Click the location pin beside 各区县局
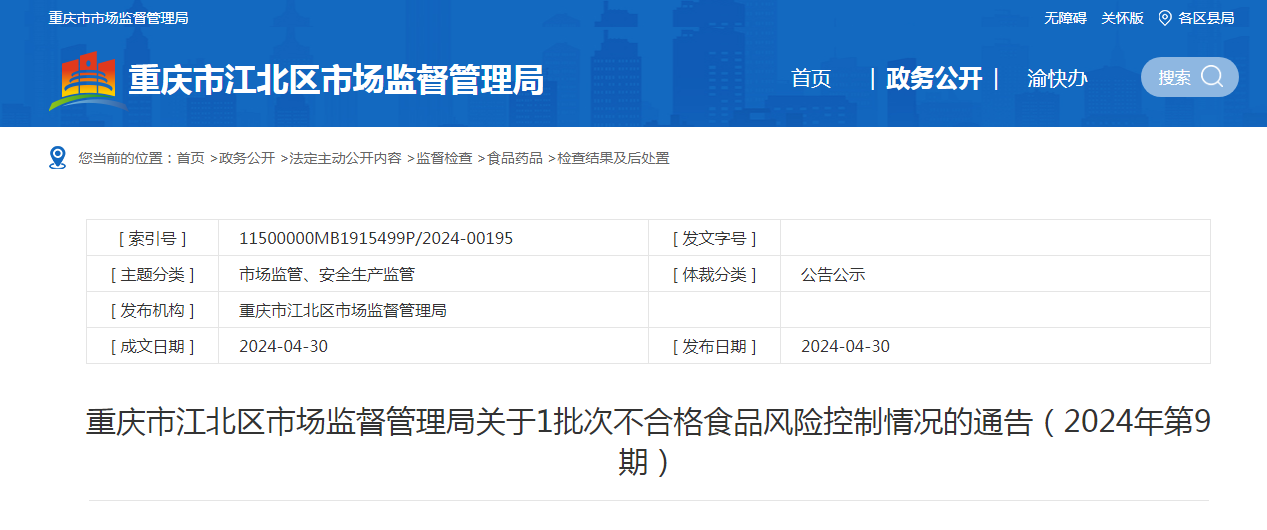The height and width of the screenshot is (530, 1267). 1165,18
